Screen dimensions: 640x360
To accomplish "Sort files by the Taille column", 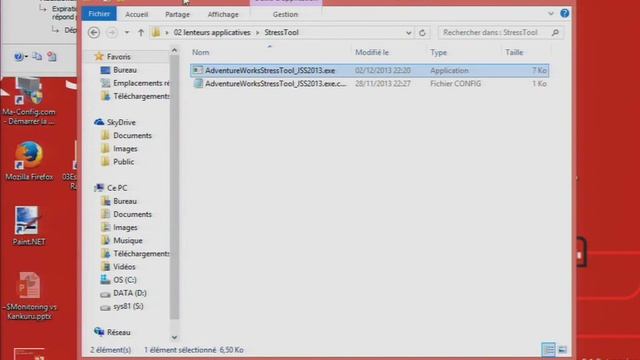I will click(x=514, y=52).
